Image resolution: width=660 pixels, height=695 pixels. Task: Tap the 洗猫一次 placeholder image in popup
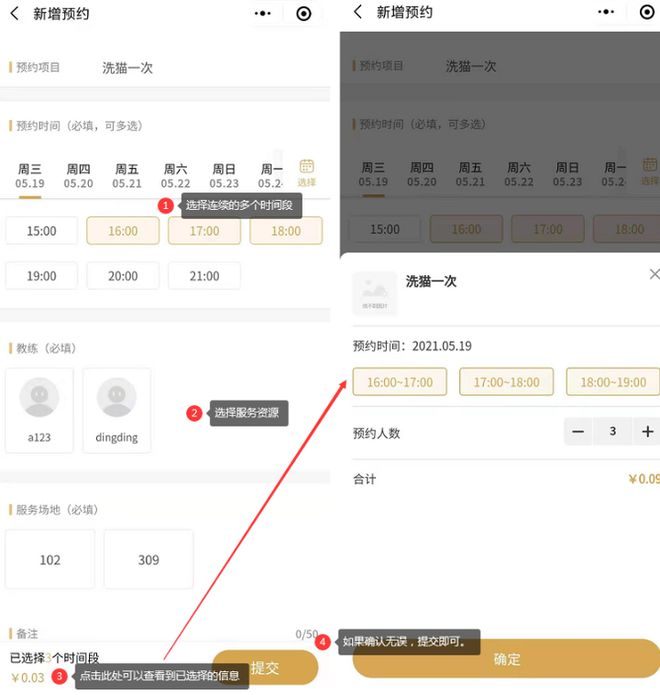point(375,293)
